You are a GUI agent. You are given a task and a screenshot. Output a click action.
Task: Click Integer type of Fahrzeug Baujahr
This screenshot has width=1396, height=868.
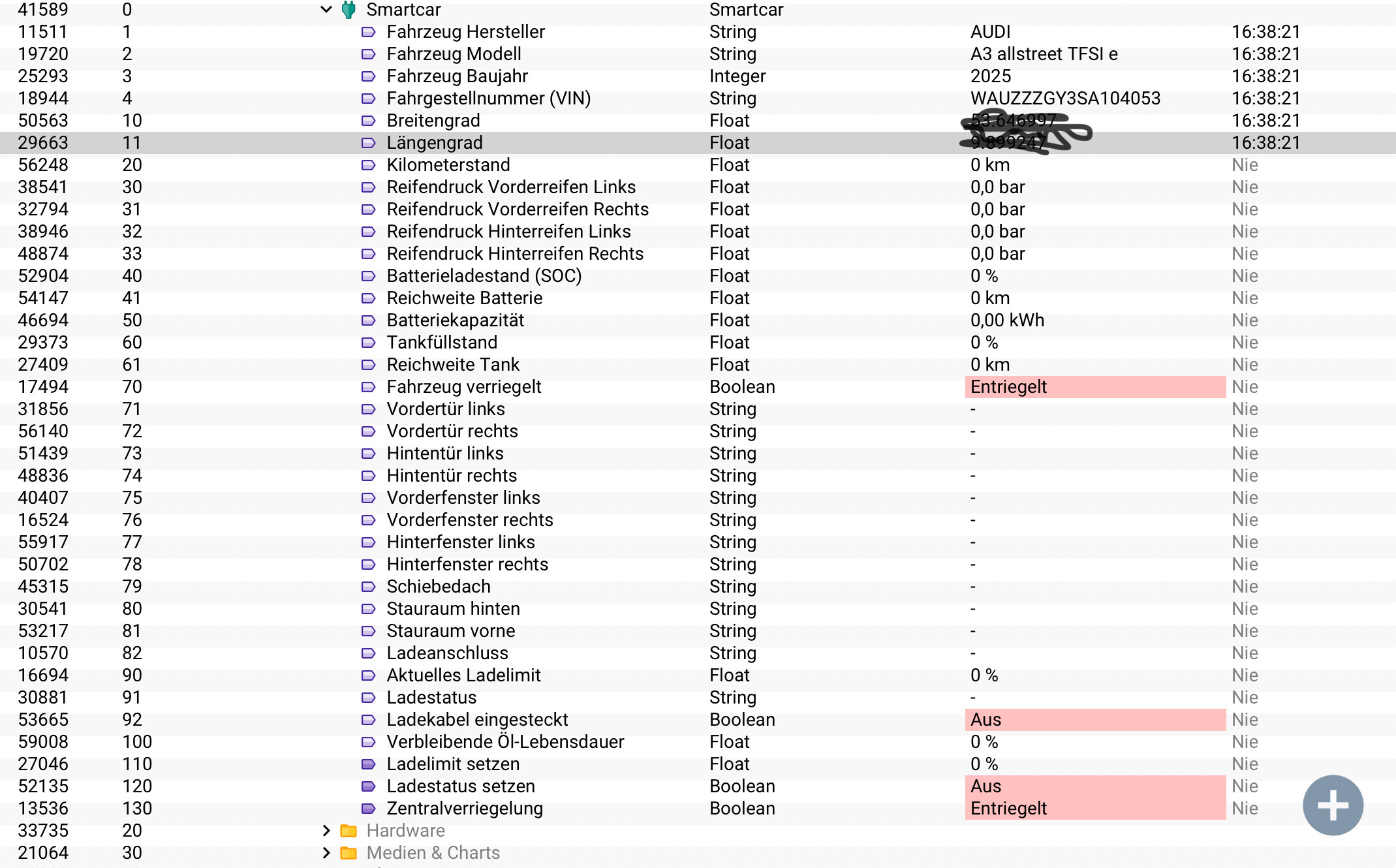737,76
